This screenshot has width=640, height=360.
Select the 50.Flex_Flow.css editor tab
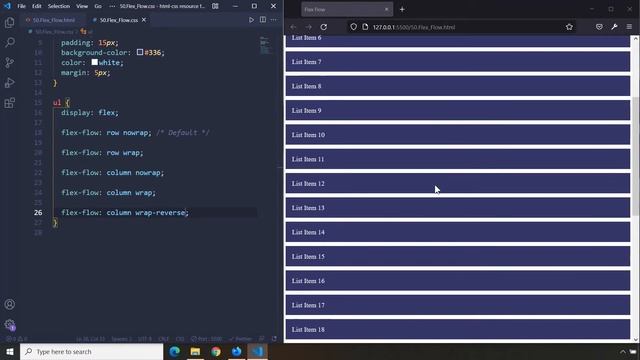click(x=118, y=20)
